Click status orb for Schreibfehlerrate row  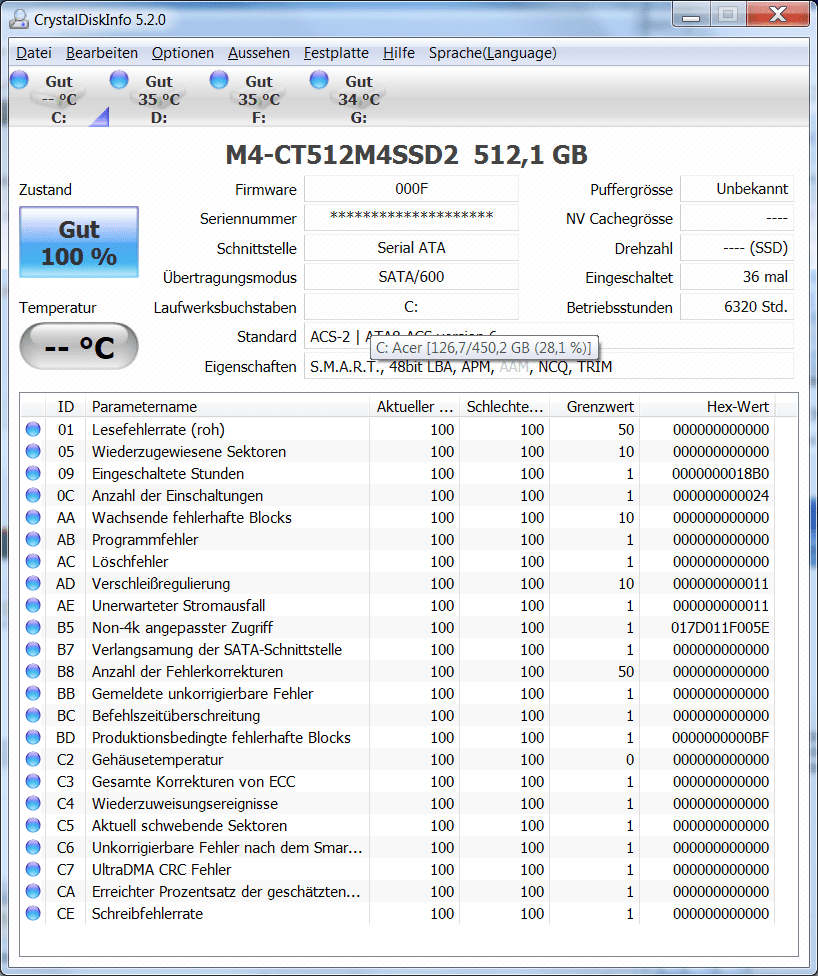coord(33,913)
